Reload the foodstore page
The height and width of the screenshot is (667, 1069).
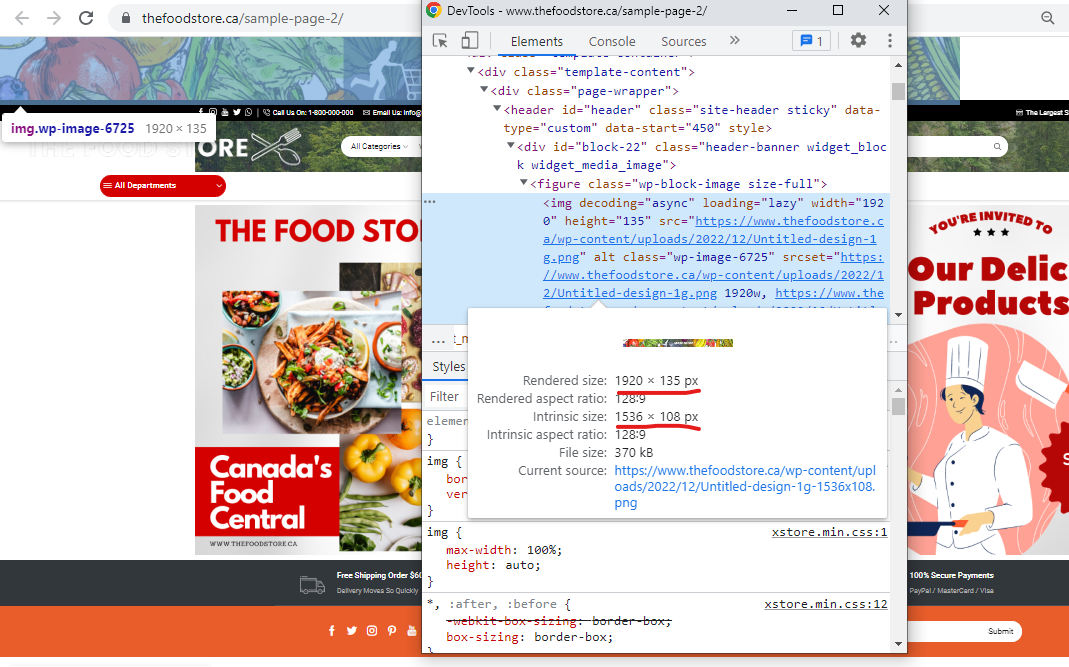pos(86,18)
